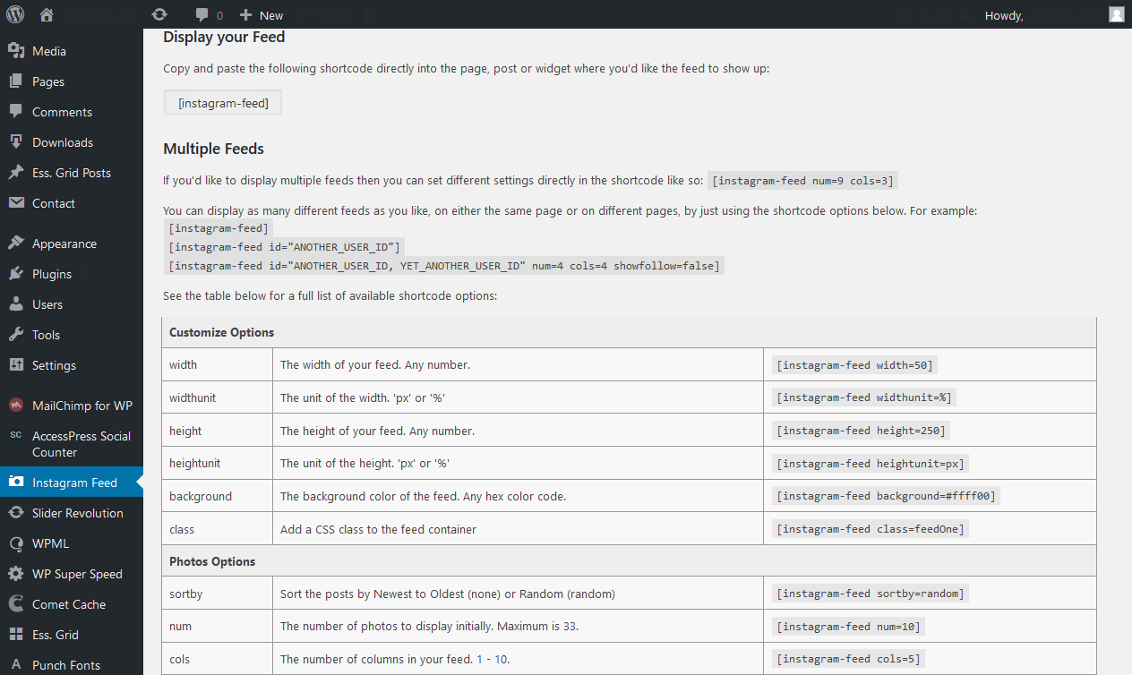This screenshot has height=675, width=1132.
Task: Click the MailChimp for WP icon
Action: pos(16,405)
